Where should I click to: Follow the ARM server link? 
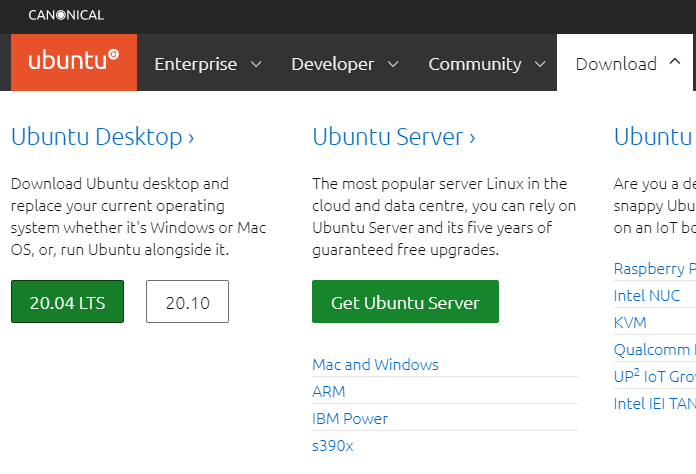pyautogui.click(x=328, y=392)
